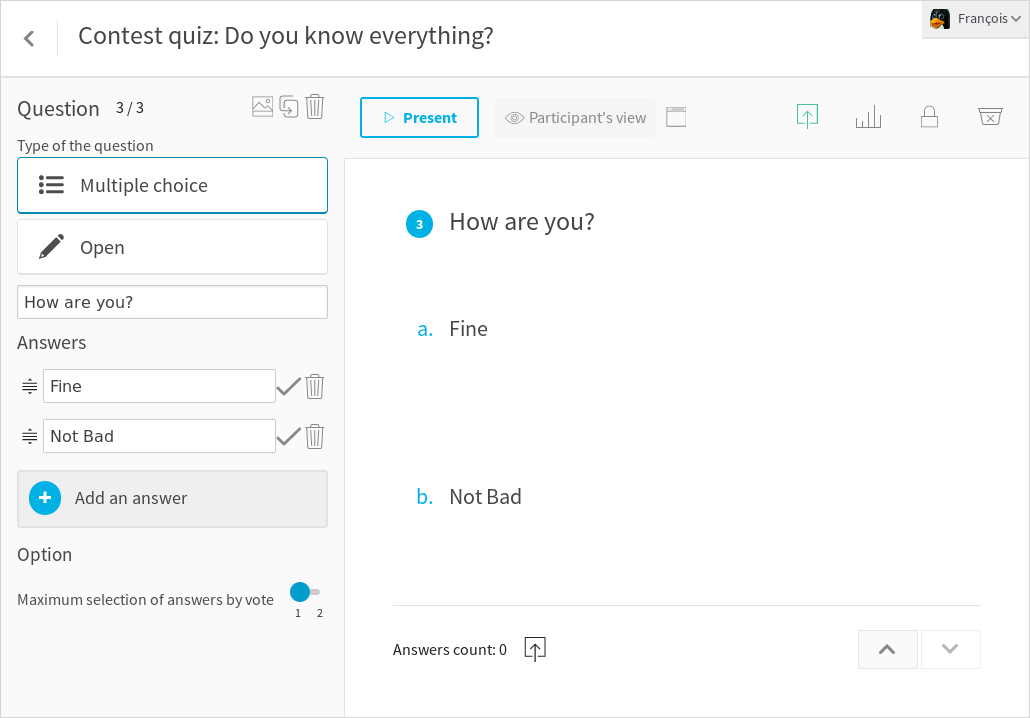
Task: Mark Fine as the correct answer
Action: pyautogui.click(x=288, y=386)
